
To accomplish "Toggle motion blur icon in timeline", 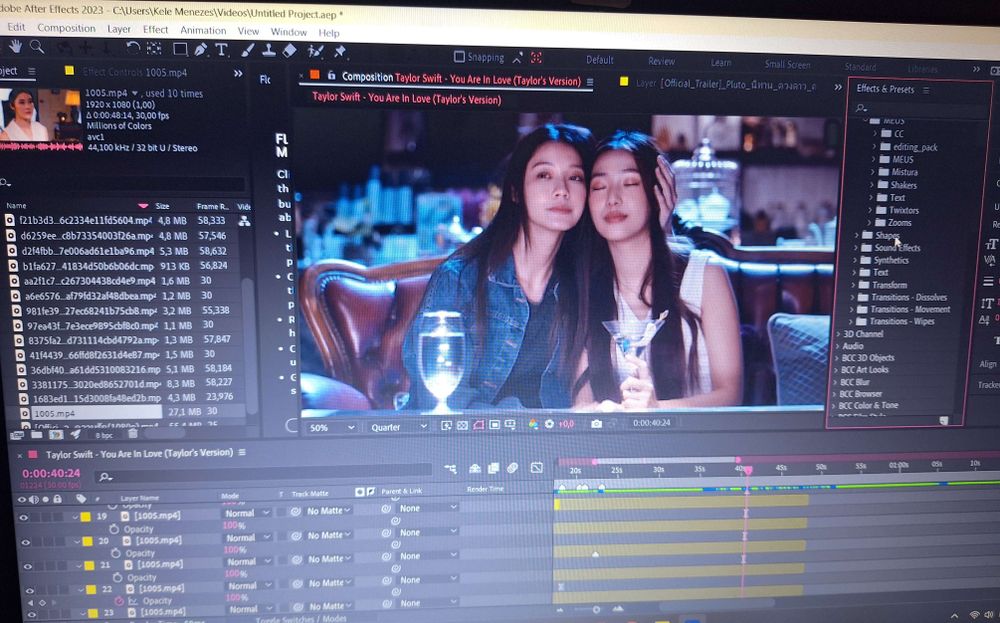I will pyautogui.click(x=513, y=467).
